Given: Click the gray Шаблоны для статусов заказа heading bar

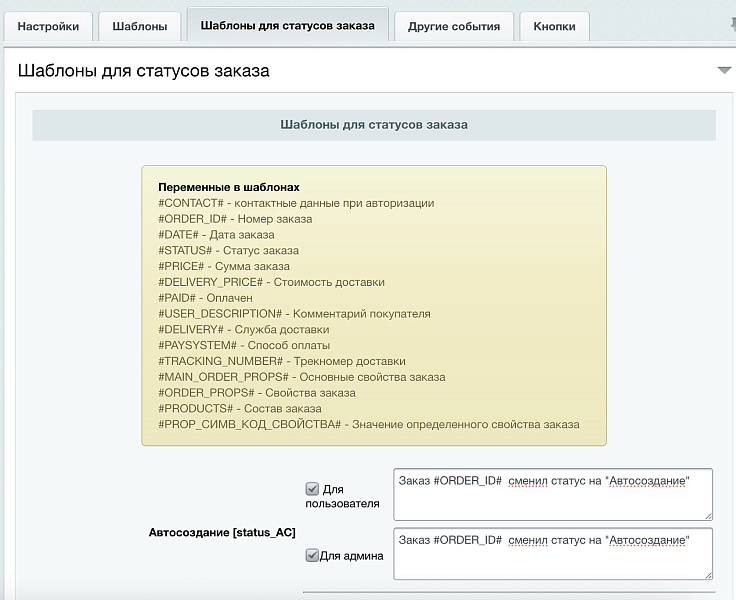Looking at the screenshot, I should (x=374, y=125).
